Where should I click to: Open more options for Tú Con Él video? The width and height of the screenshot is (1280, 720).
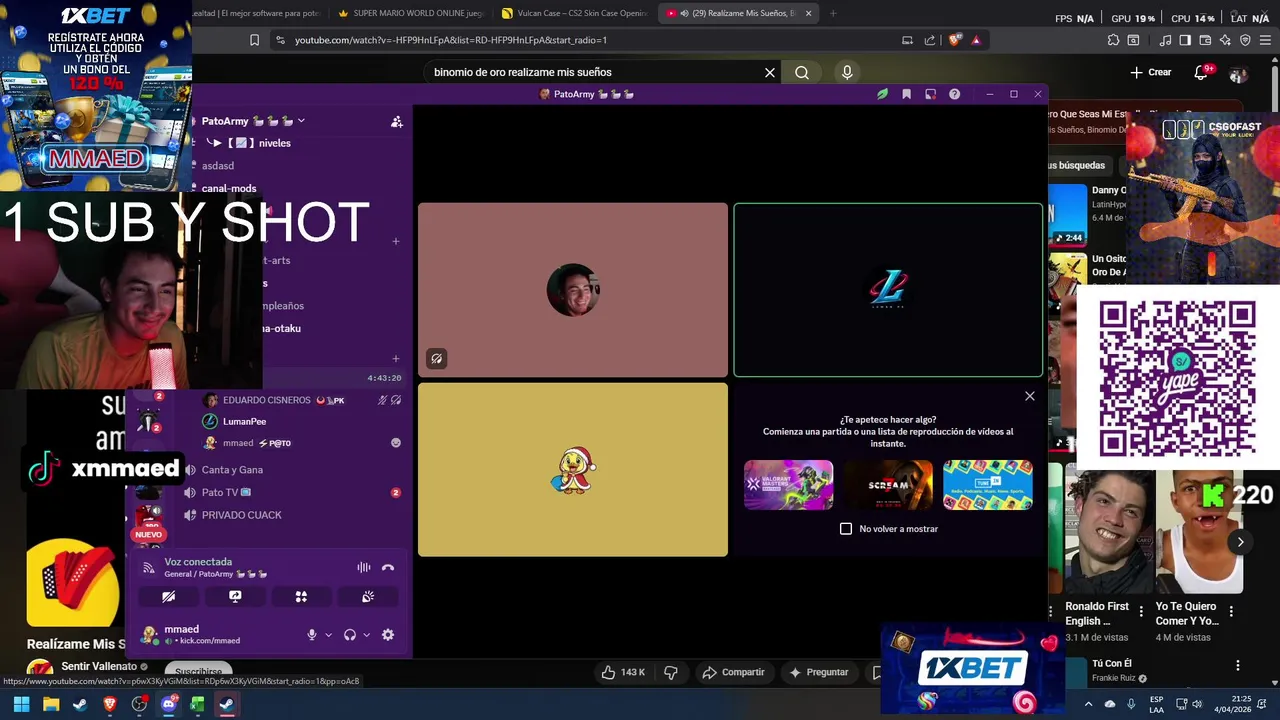[1238, 666]
